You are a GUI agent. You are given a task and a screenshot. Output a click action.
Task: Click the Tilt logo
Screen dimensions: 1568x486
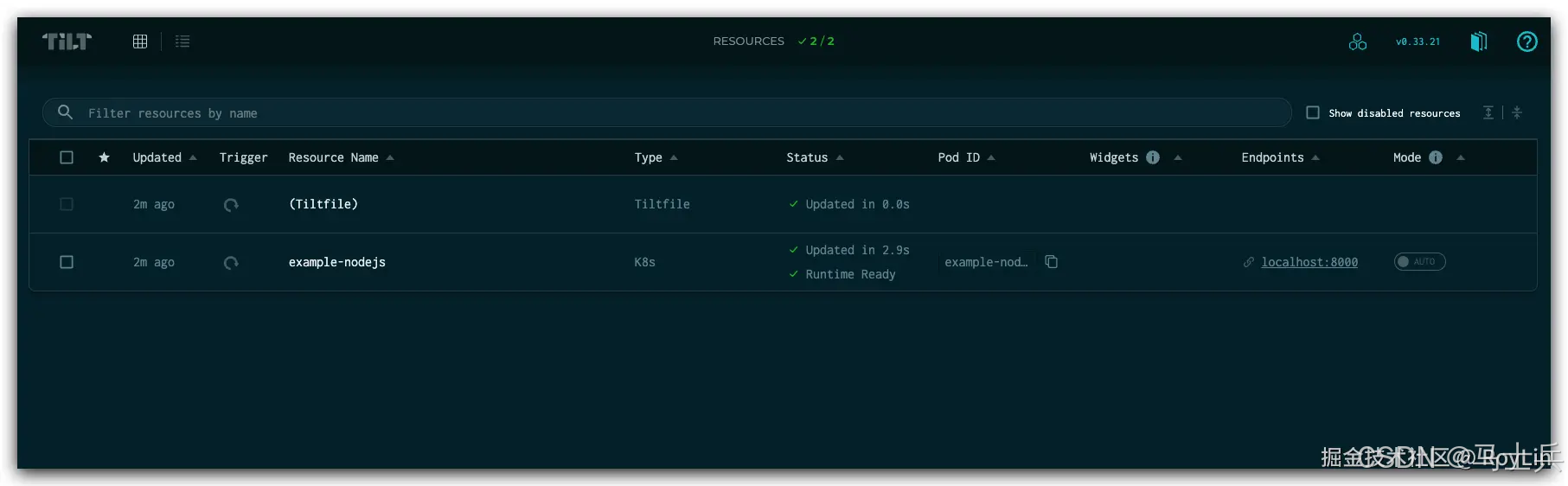[67, 41]
